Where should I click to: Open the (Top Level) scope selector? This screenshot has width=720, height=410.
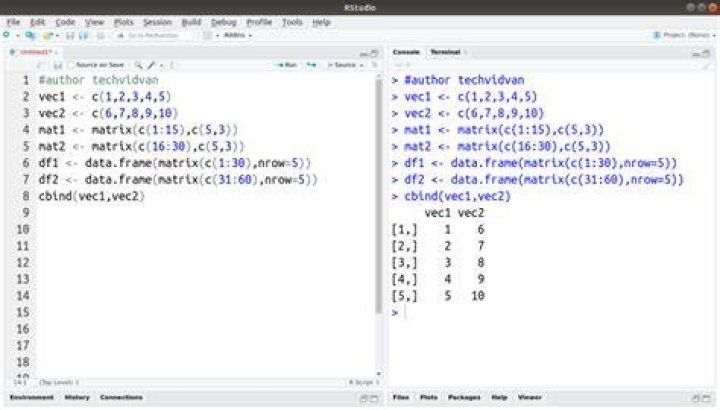tap(59, 382)
